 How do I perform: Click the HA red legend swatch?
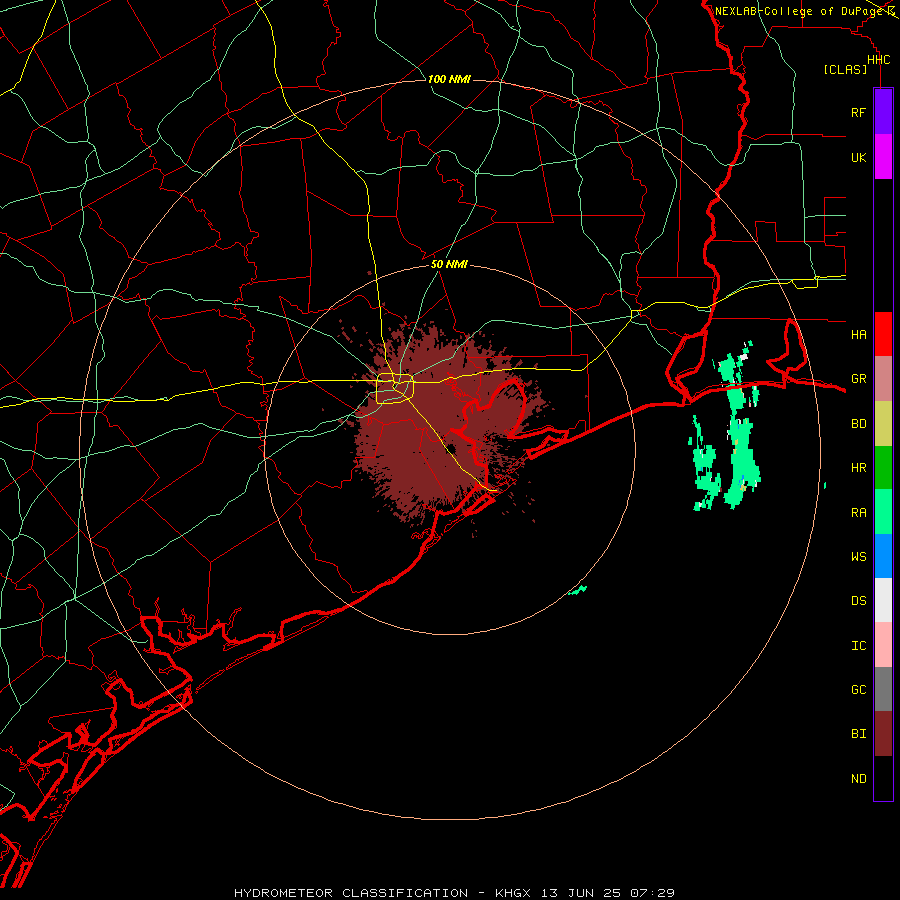click(x=883, y=334)
